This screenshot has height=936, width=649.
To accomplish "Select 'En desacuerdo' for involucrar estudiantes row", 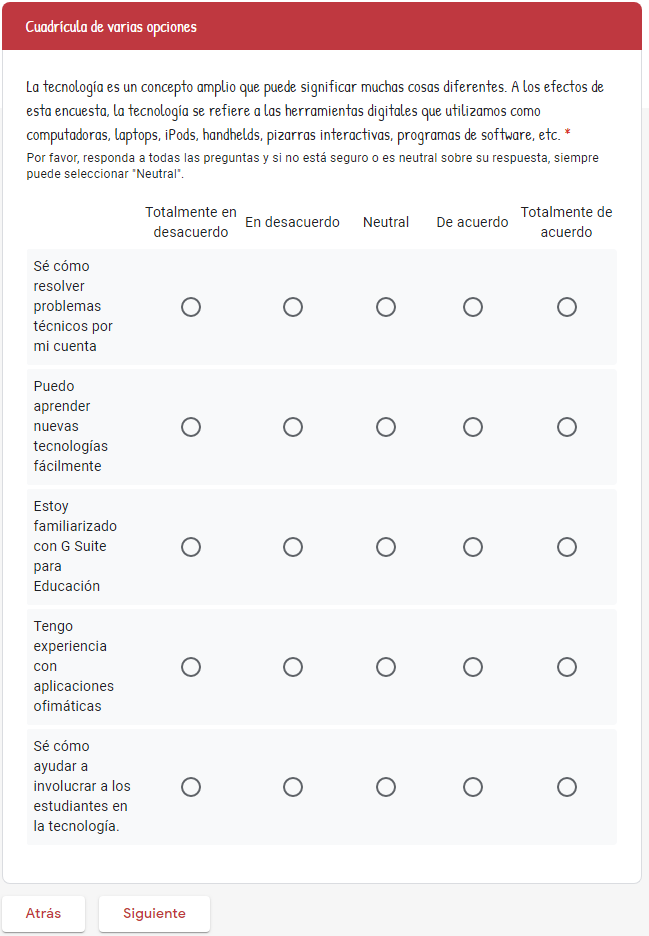I will (293, 787).
